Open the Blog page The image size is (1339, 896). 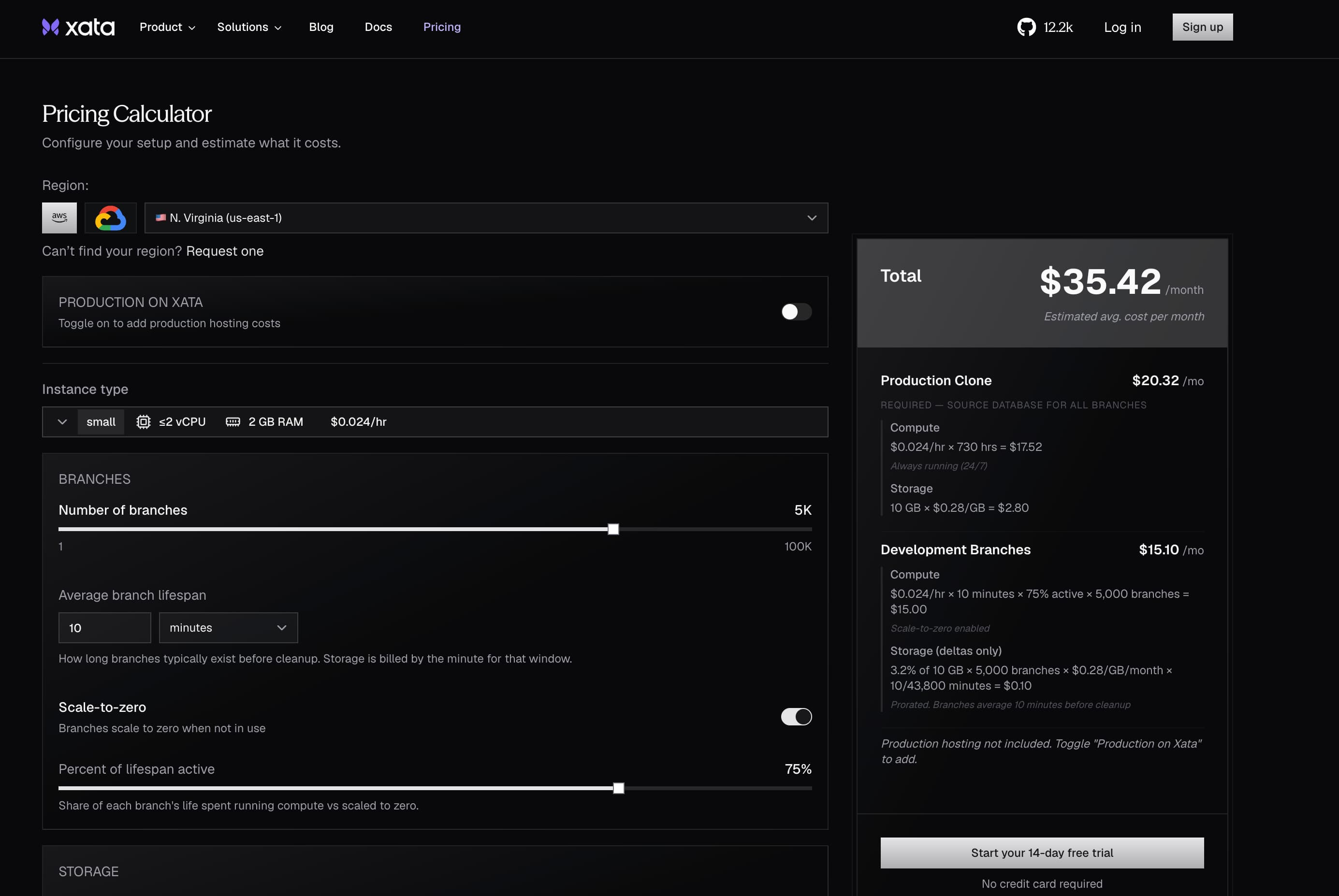[321, 27]
